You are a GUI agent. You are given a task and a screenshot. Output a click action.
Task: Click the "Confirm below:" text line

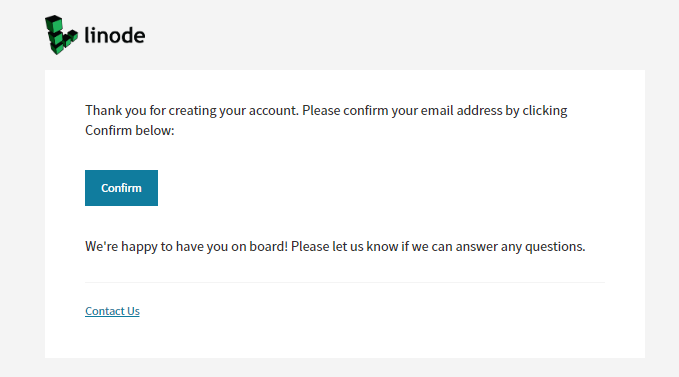tap(129, 130)
